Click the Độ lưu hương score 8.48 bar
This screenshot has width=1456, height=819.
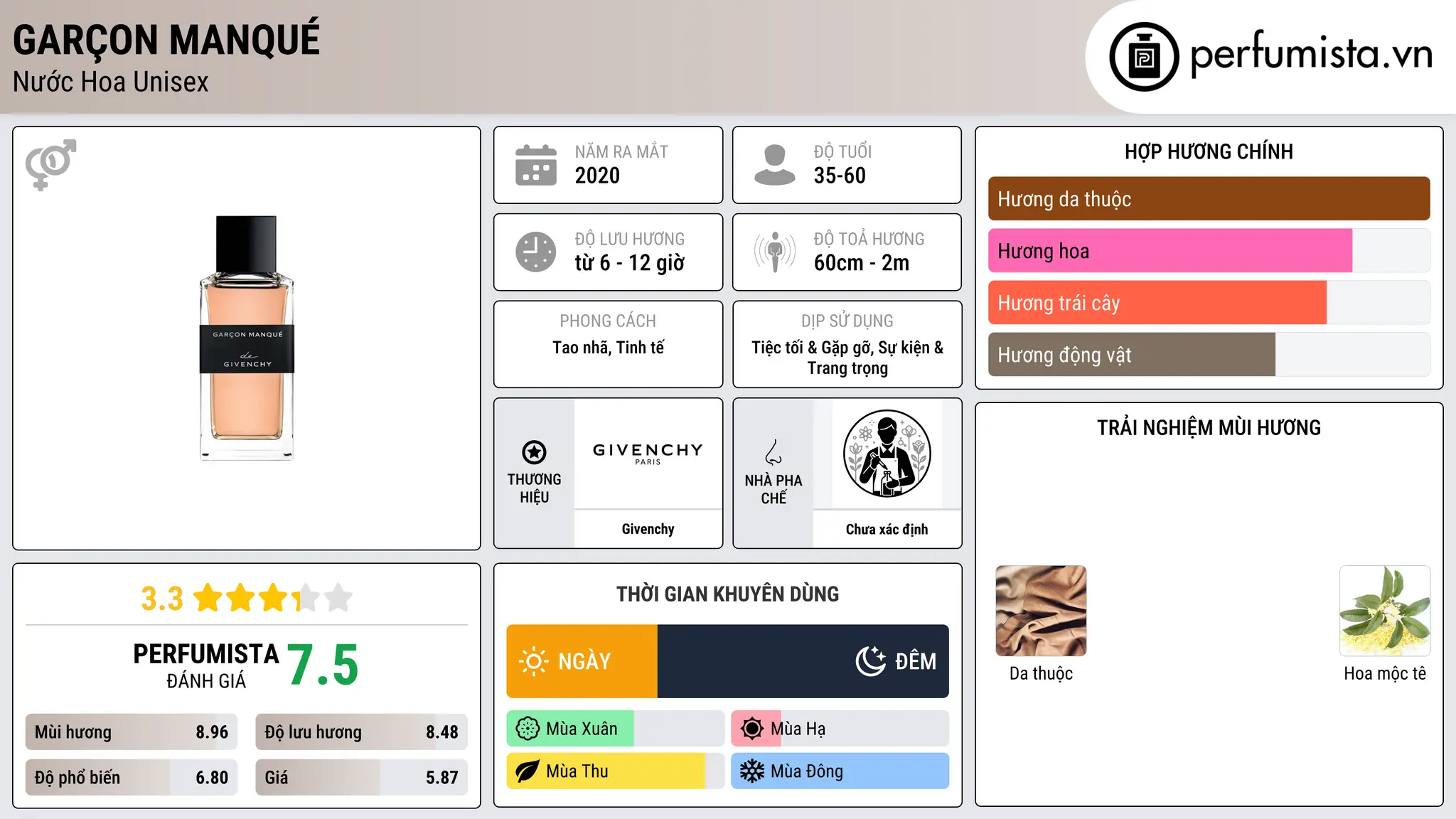pyautogui.click(x=361, y=732)
